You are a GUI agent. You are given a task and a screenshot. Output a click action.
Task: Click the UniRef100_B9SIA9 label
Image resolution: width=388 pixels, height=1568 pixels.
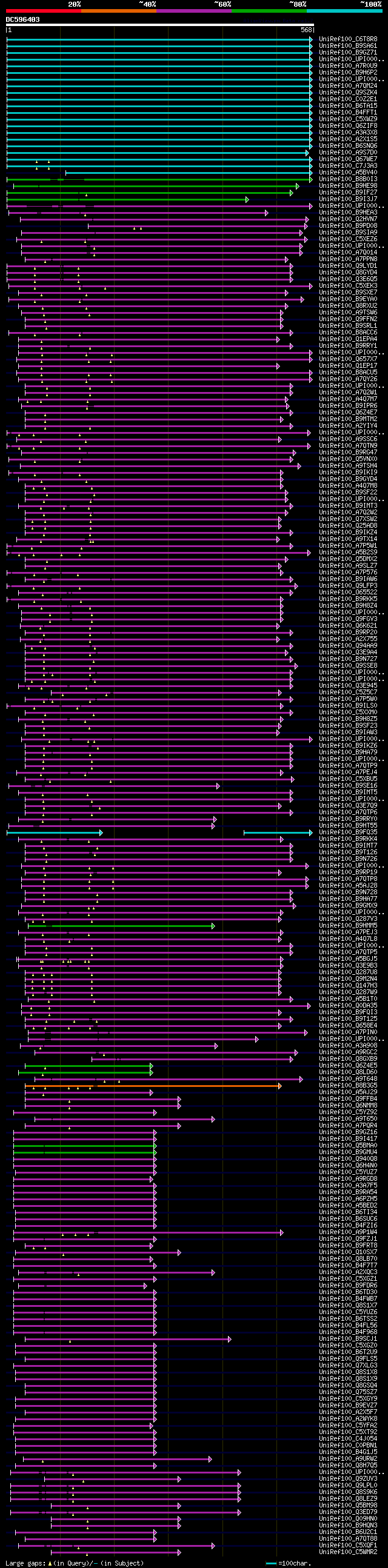348,233
